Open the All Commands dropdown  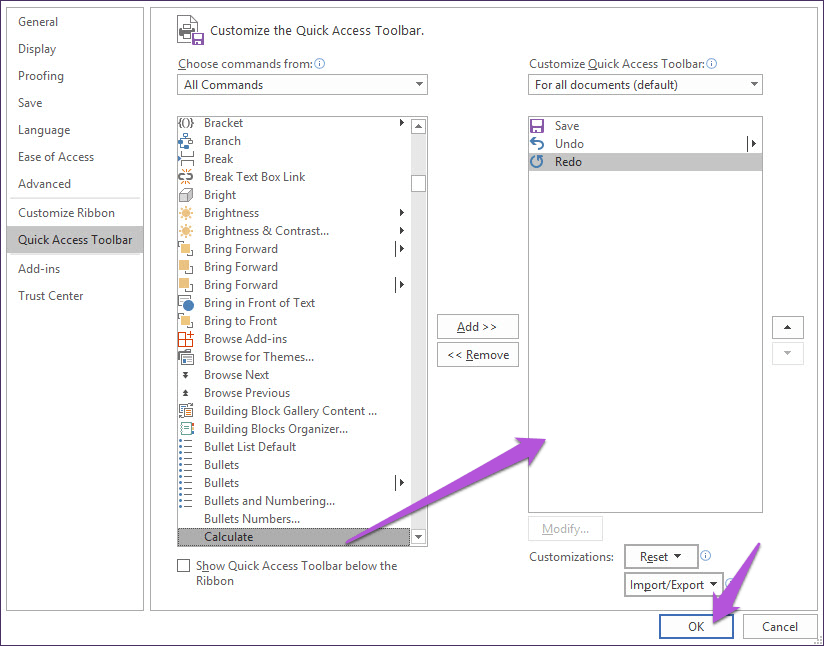click(304, 85)
